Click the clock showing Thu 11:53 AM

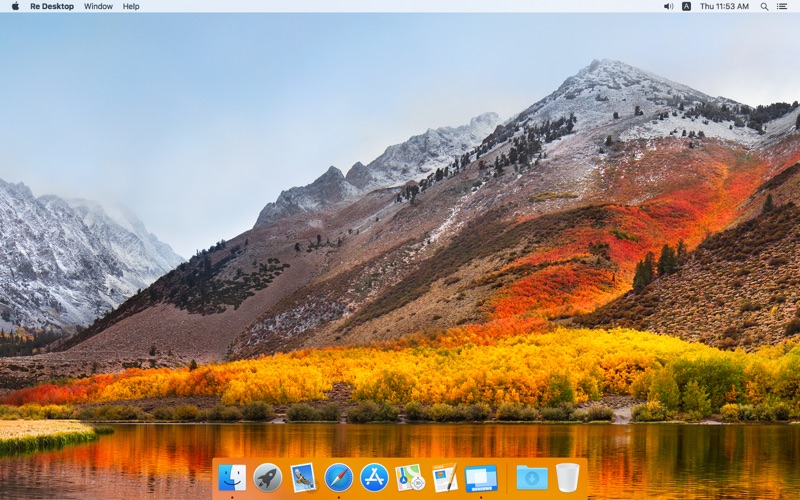tap(724, 6)
